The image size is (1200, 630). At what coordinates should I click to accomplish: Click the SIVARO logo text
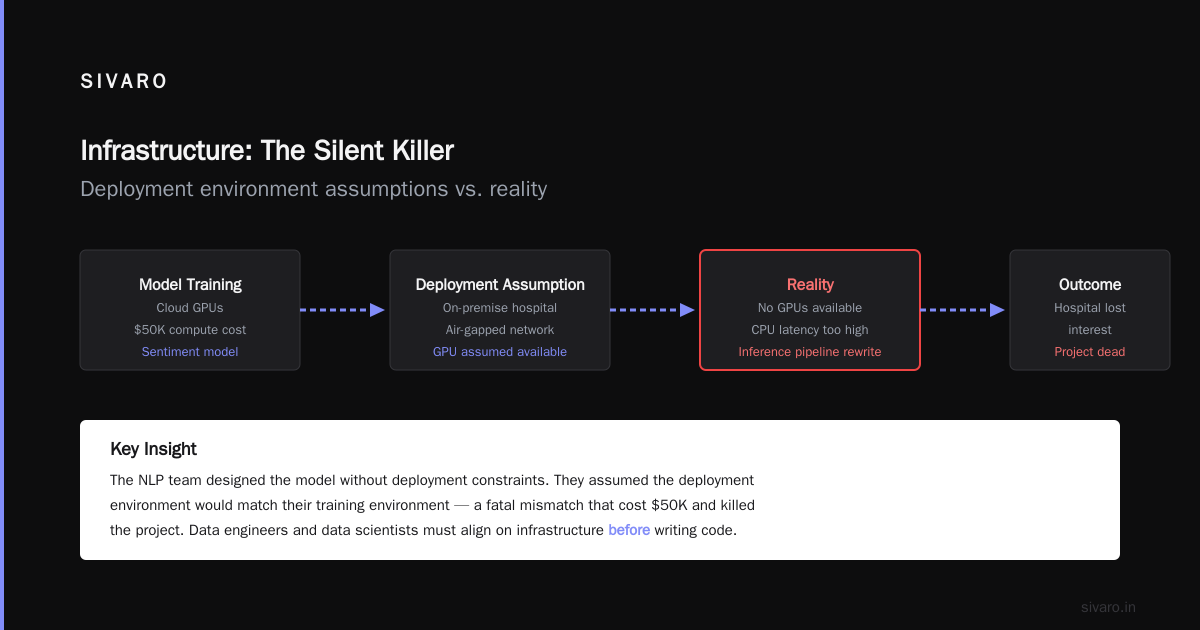coord(124,82)
